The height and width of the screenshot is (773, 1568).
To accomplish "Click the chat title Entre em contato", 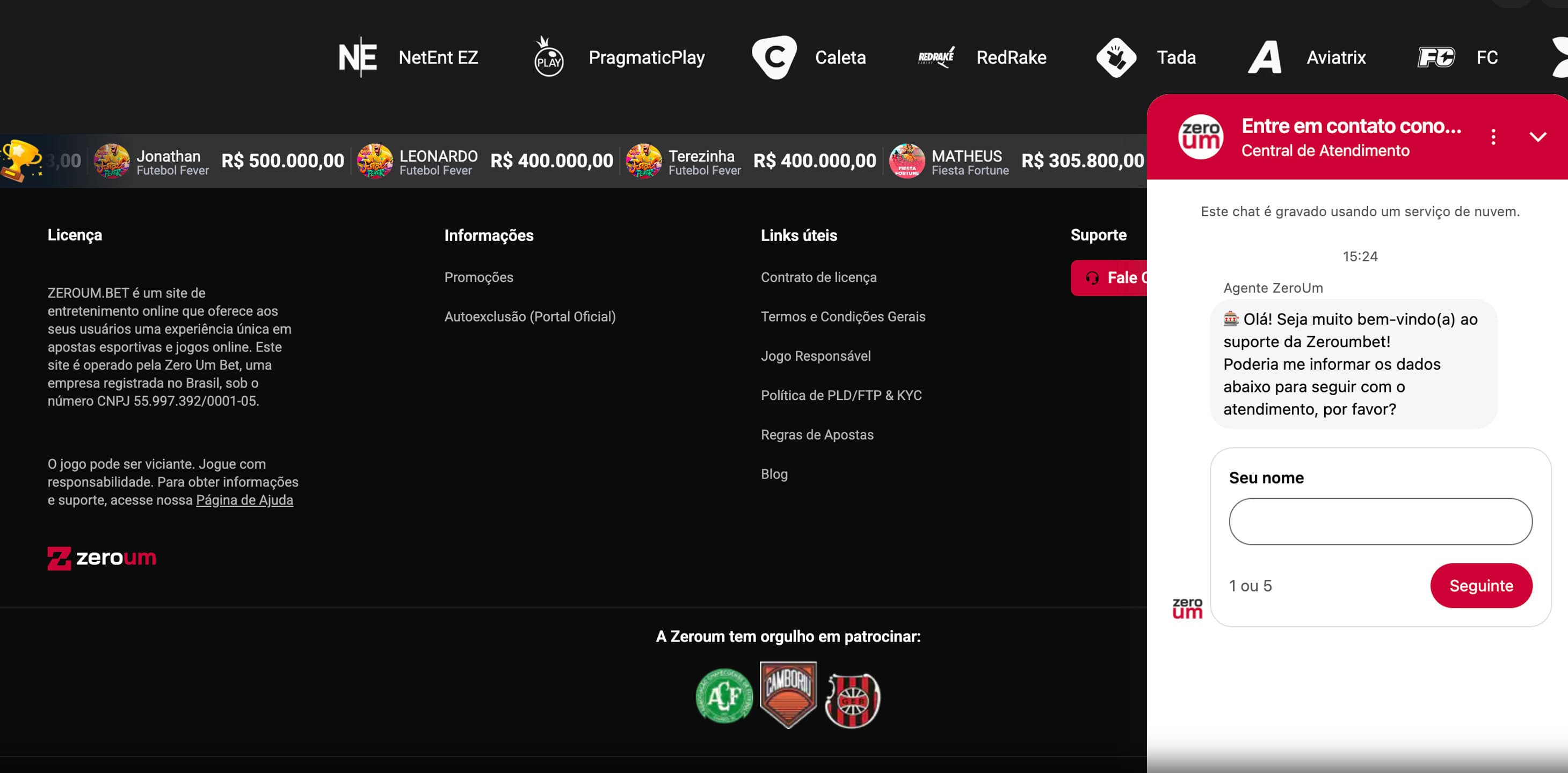I will point(1351,126).
